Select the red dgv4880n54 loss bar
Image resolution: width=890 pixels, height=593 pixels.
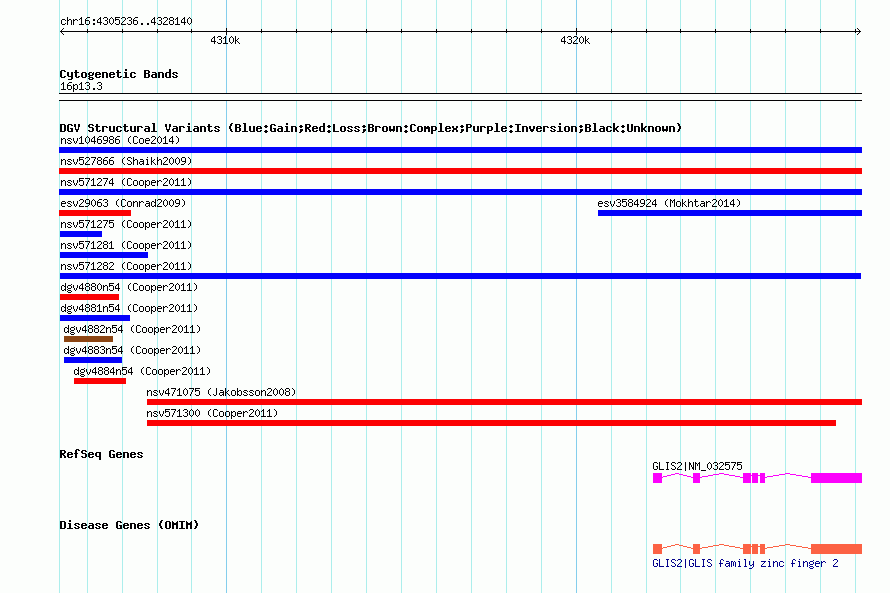pos(89,297)
